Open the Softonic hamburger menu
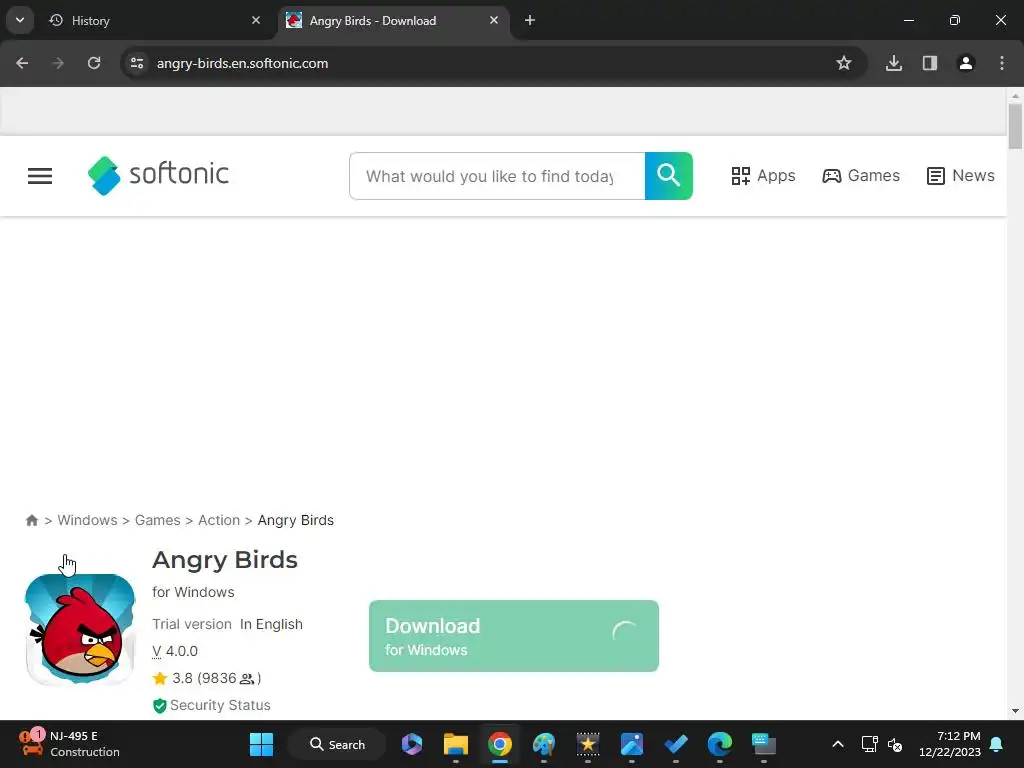 40,176
